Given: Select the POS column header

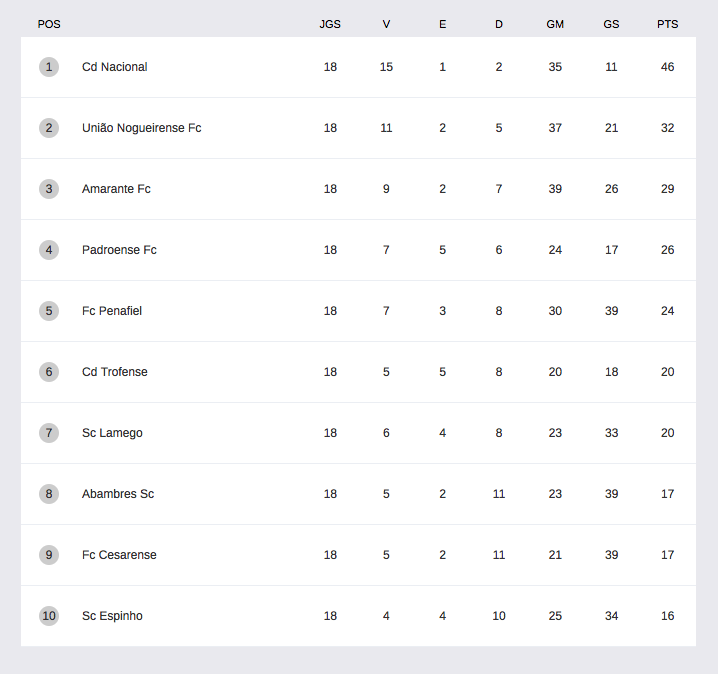Looking at the screenshot, I should click(49, 24).
